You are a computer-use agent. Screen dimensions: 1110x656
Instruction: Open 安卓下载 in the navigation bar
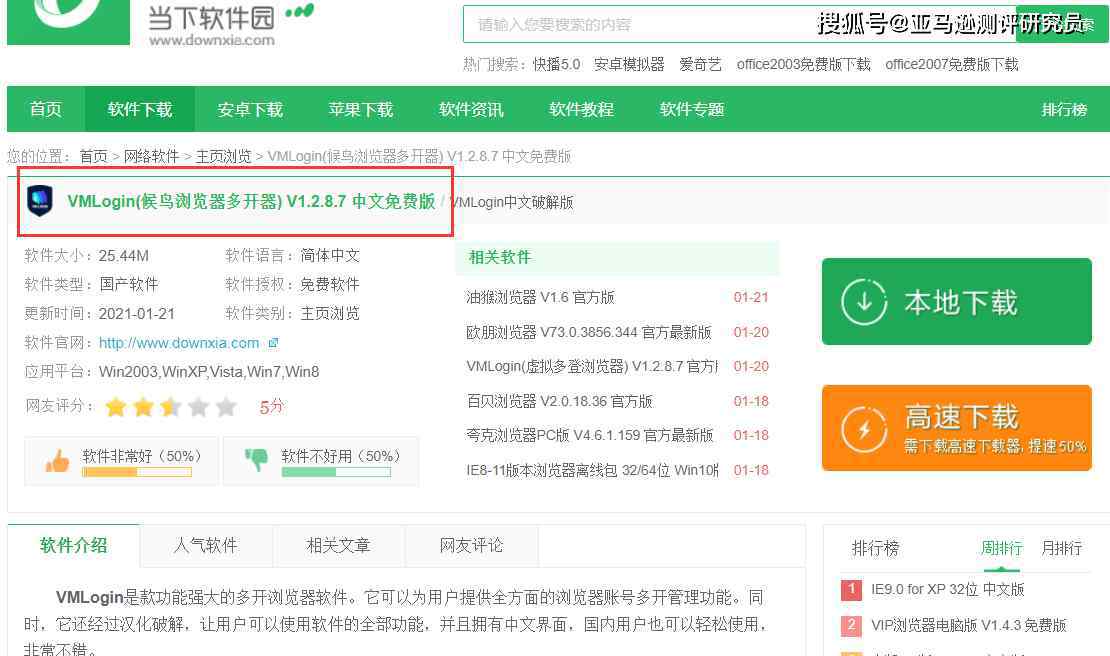point(250,109)
